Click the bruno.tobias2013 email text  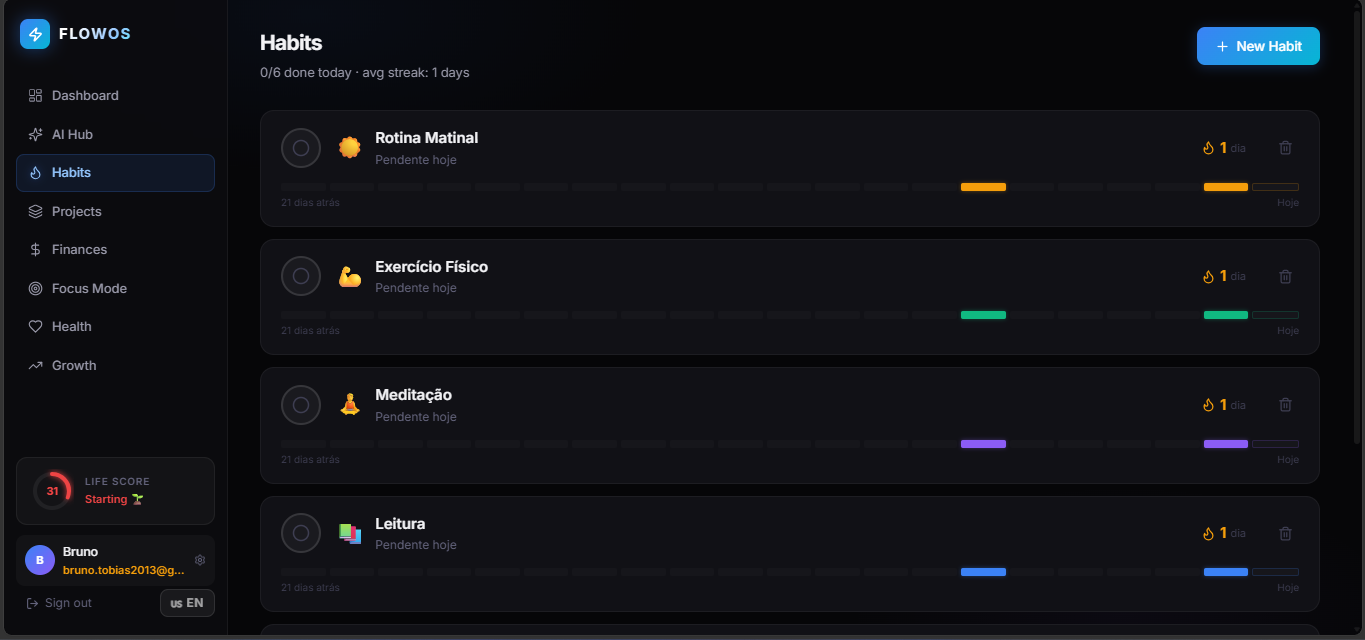point(124,570)
